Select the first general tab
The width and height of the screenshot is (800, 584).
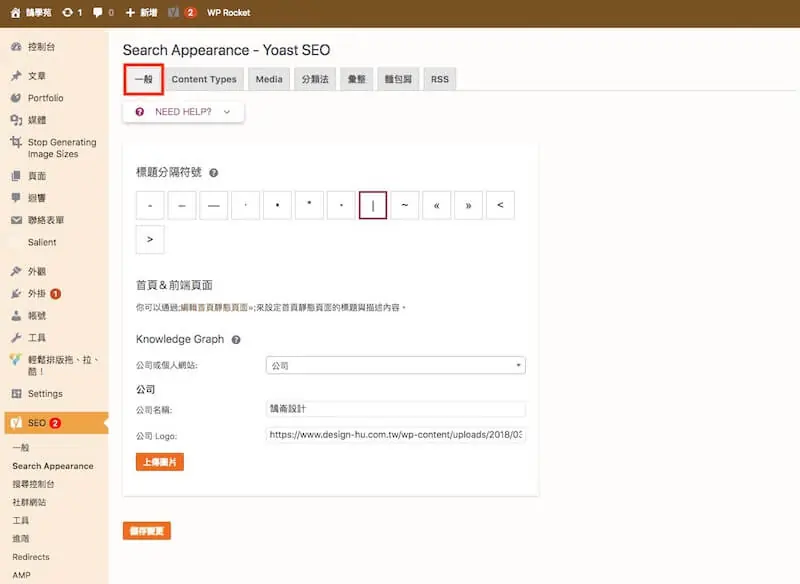143,79
